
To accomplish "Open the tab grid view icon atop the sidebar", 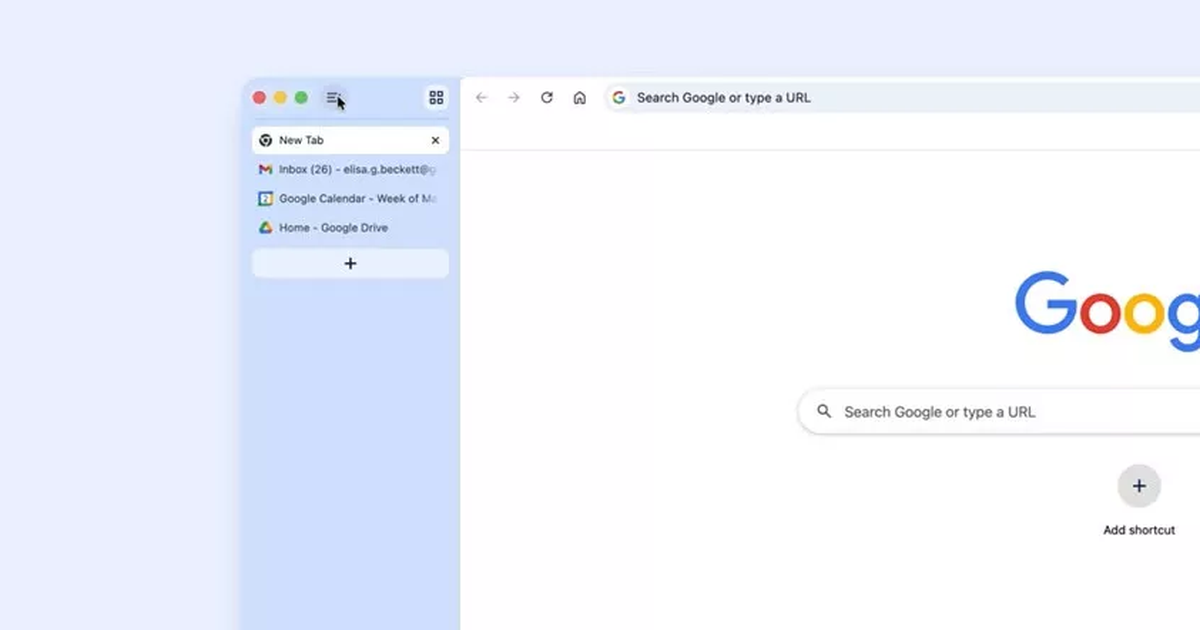I will coord(435,97).
